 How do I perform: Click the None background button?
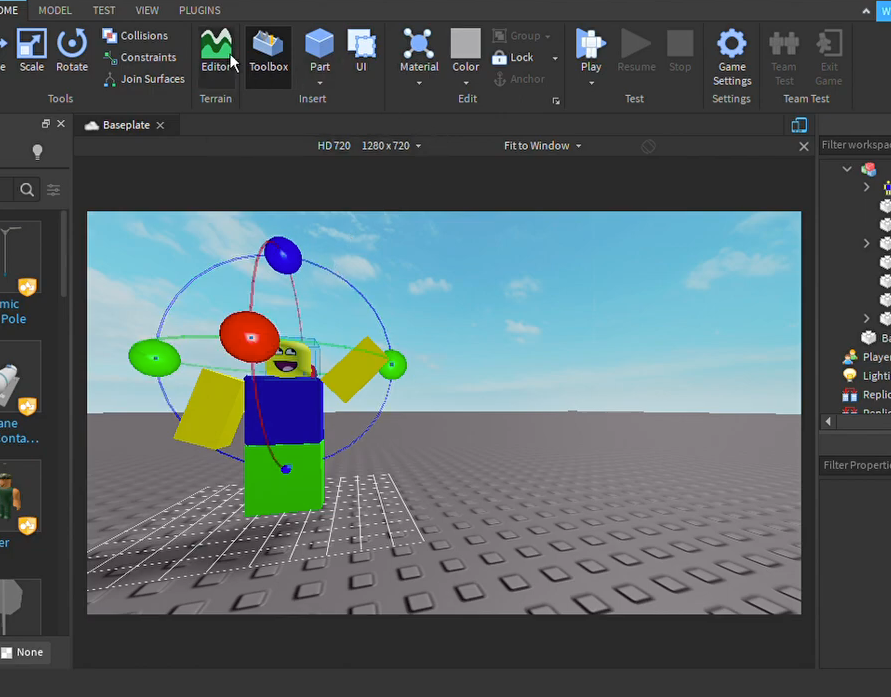pyautogui.click(x=23, y=652)
